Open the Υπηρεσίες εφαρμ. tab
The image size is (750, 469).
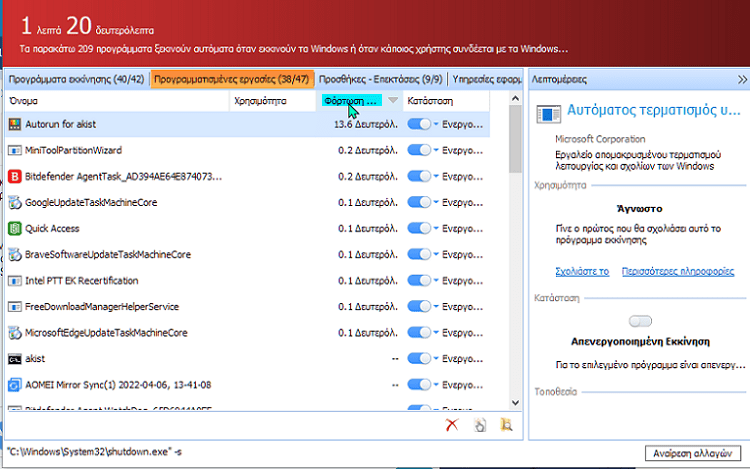coord(486,79)
